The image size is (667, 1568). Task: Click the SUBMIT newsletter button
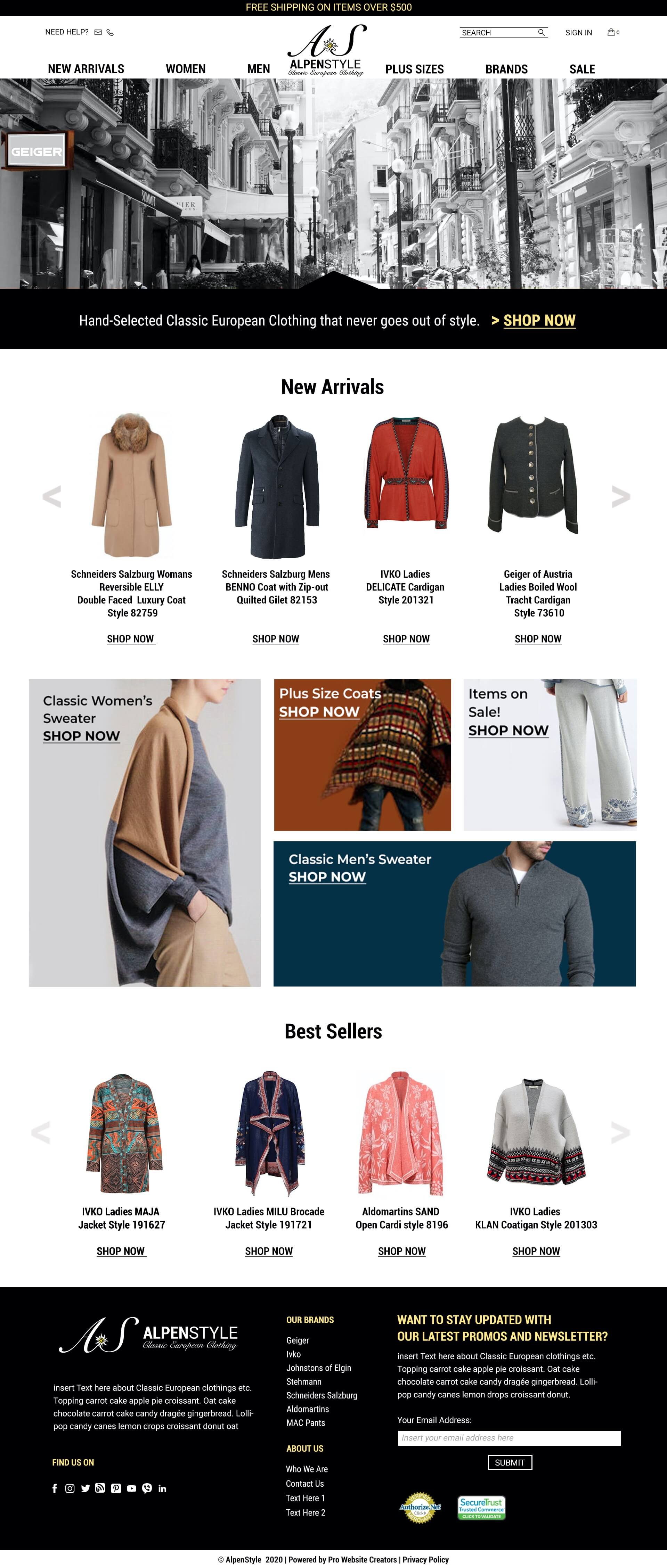pyautogui.click(x=510, y=1462)
